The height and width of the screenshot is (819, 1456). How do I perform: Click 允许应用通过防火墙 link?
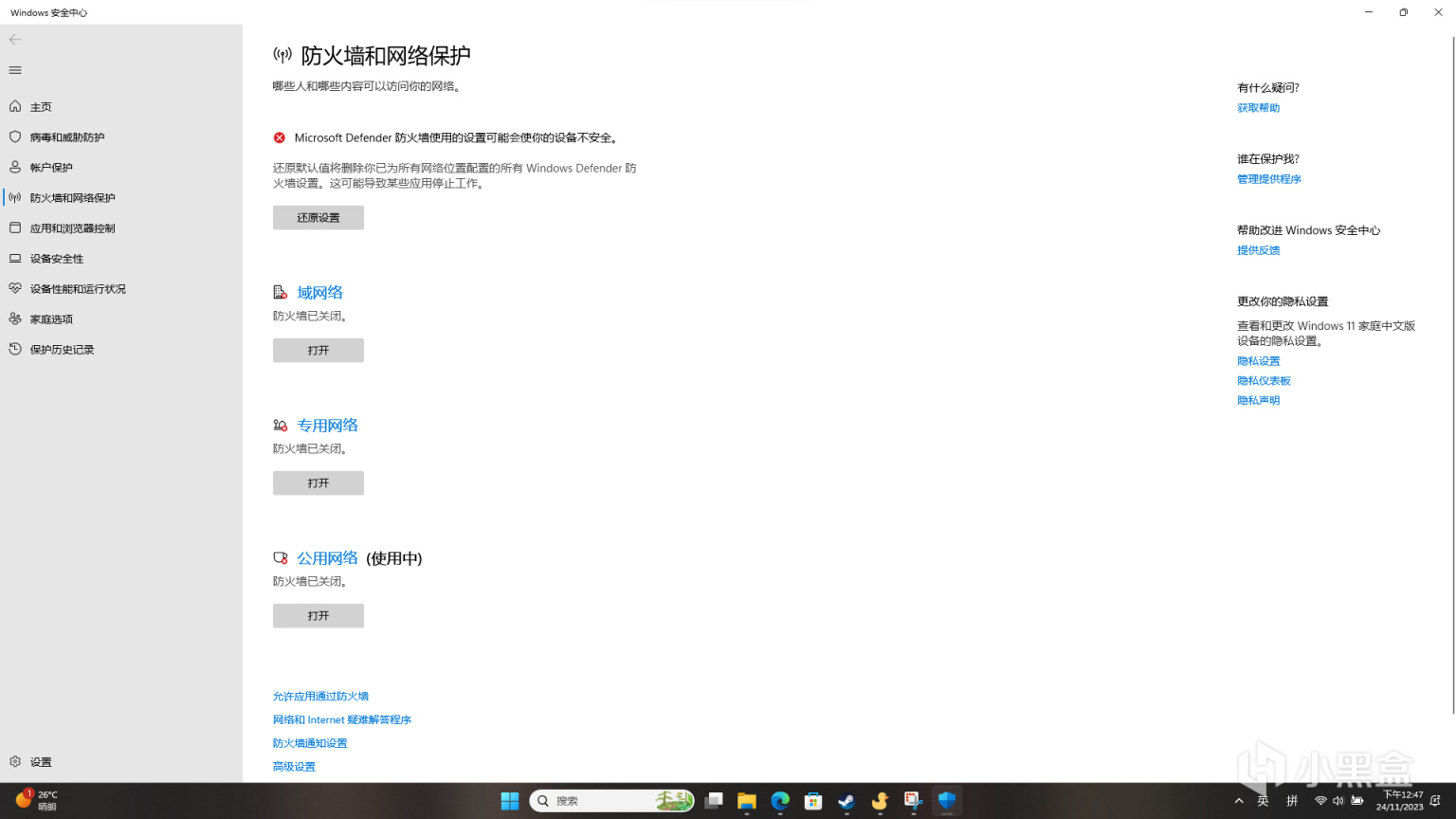[320, 696]
